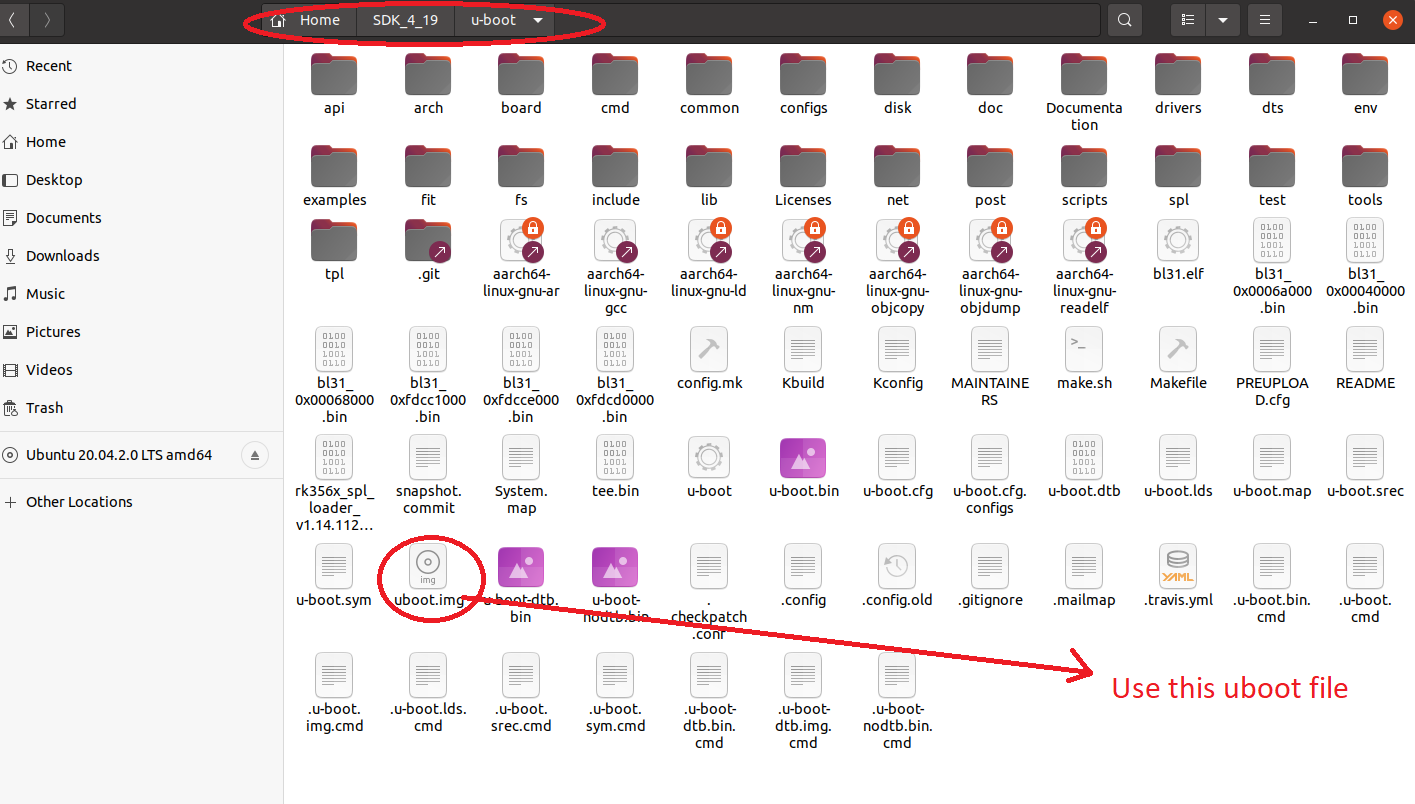The width and height of the screenshot is (1415, 804).
Task: Select the make.sh script file
Action: [x=1084, y=350]
